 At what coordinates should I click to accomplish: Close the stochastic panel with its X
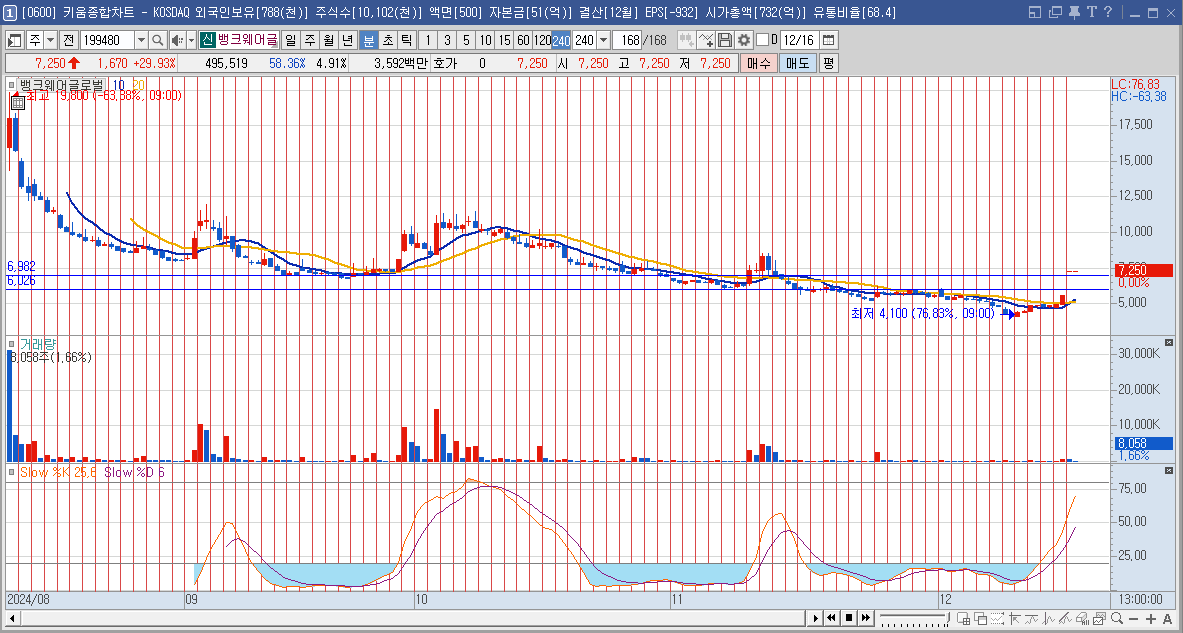pos(1170,472)
